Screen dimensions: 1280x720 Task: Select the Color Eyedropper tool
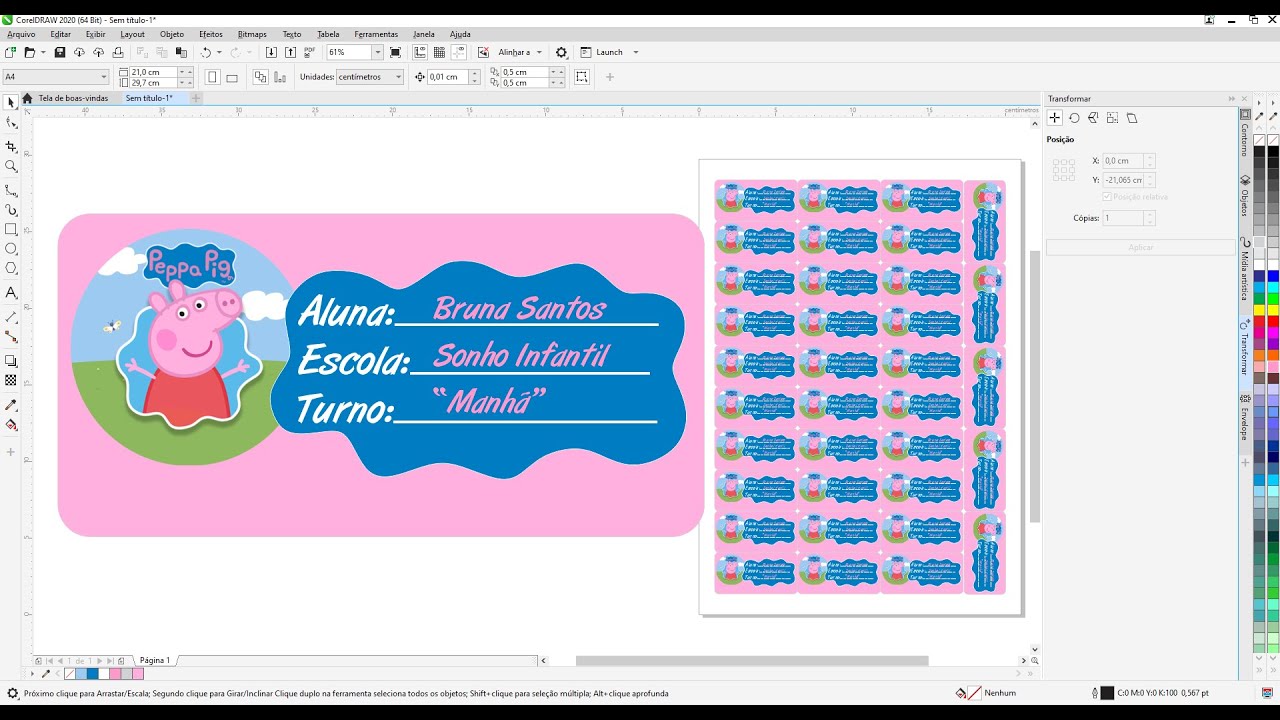11,405
